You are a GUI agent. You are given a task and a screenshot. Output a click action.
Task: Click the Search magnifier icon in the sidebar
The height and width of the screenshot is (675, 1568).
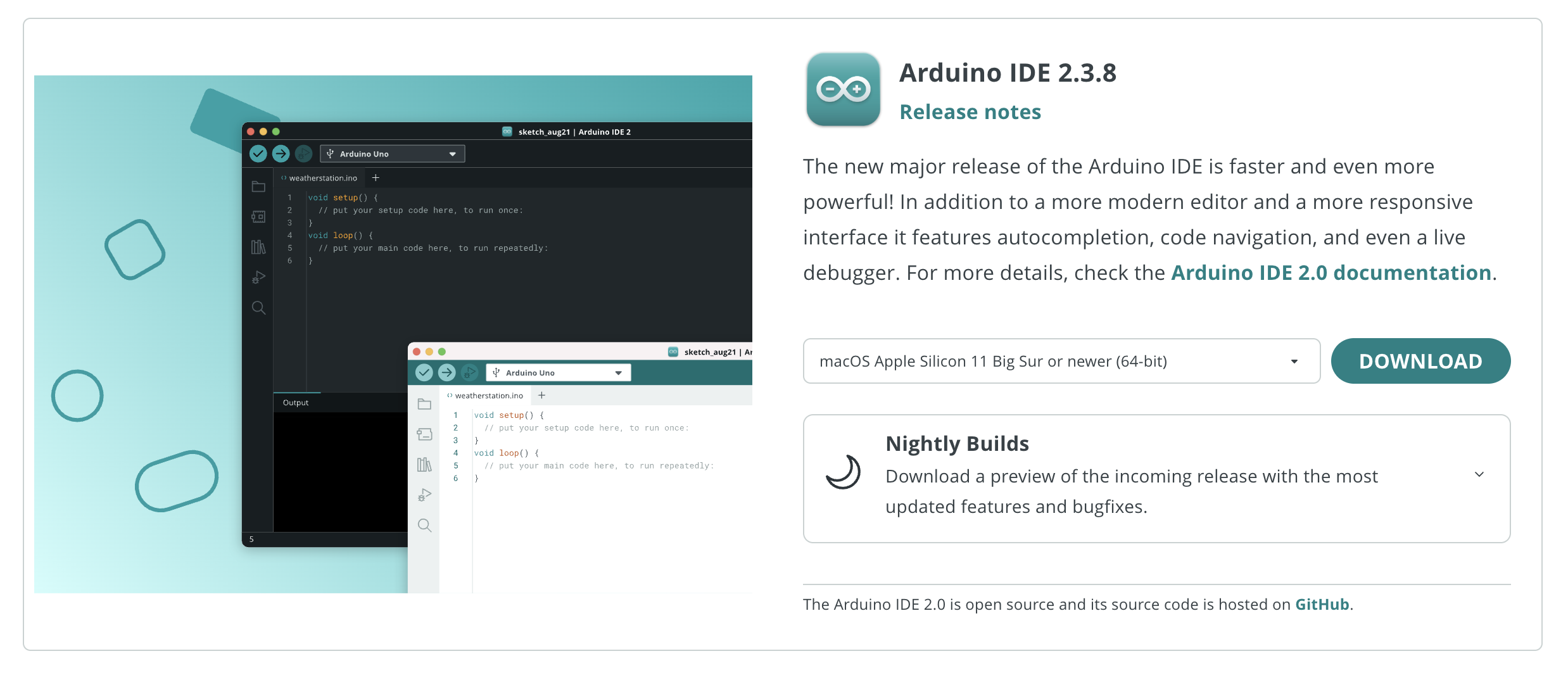tap(258, 308)
